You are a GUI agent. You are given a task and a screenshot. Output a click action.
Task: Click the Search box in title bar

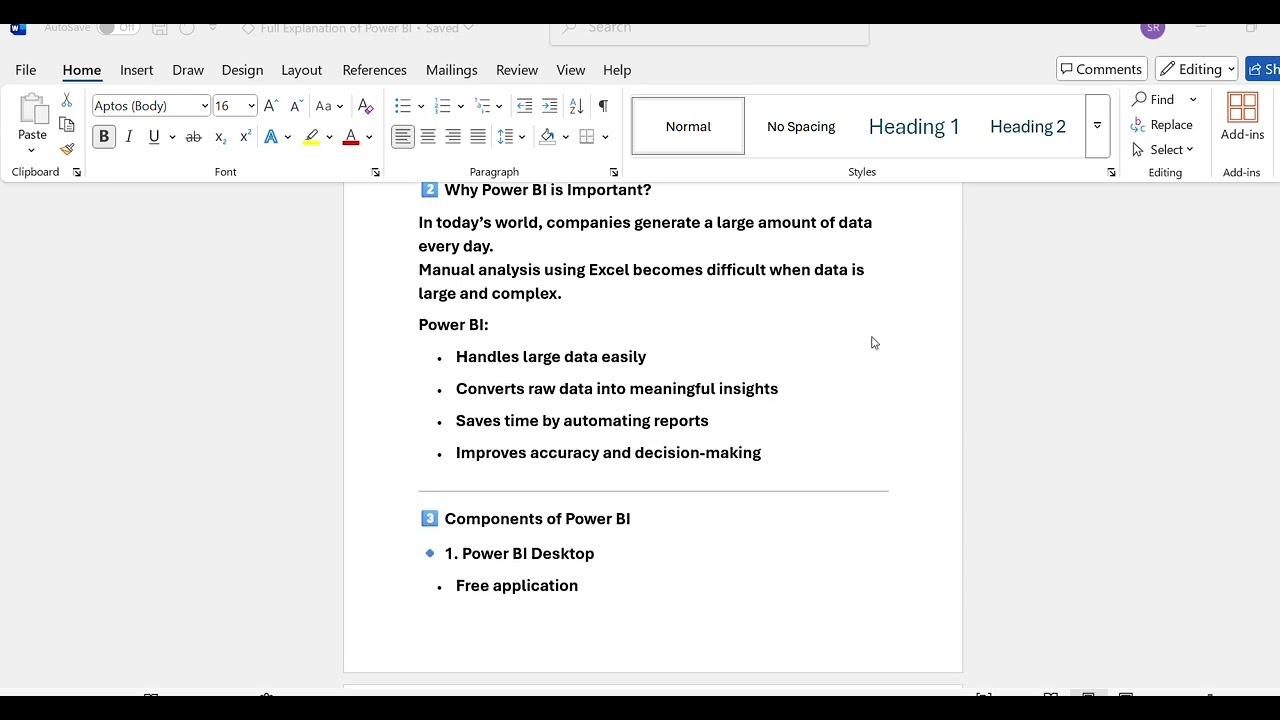coord(709,28)
